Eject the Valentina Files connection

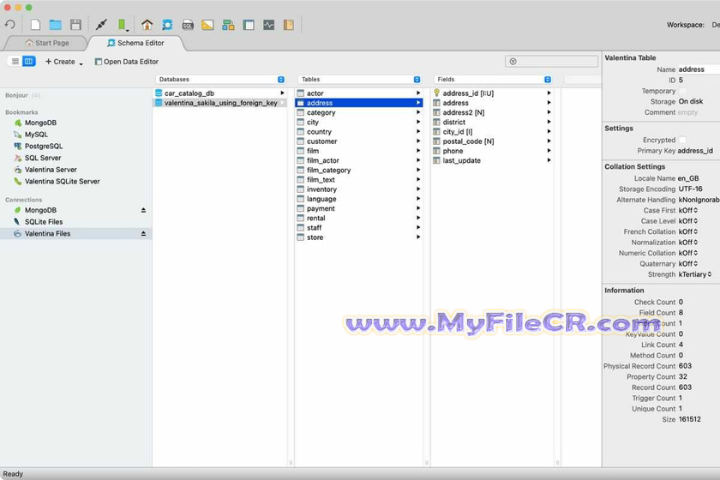143,233
